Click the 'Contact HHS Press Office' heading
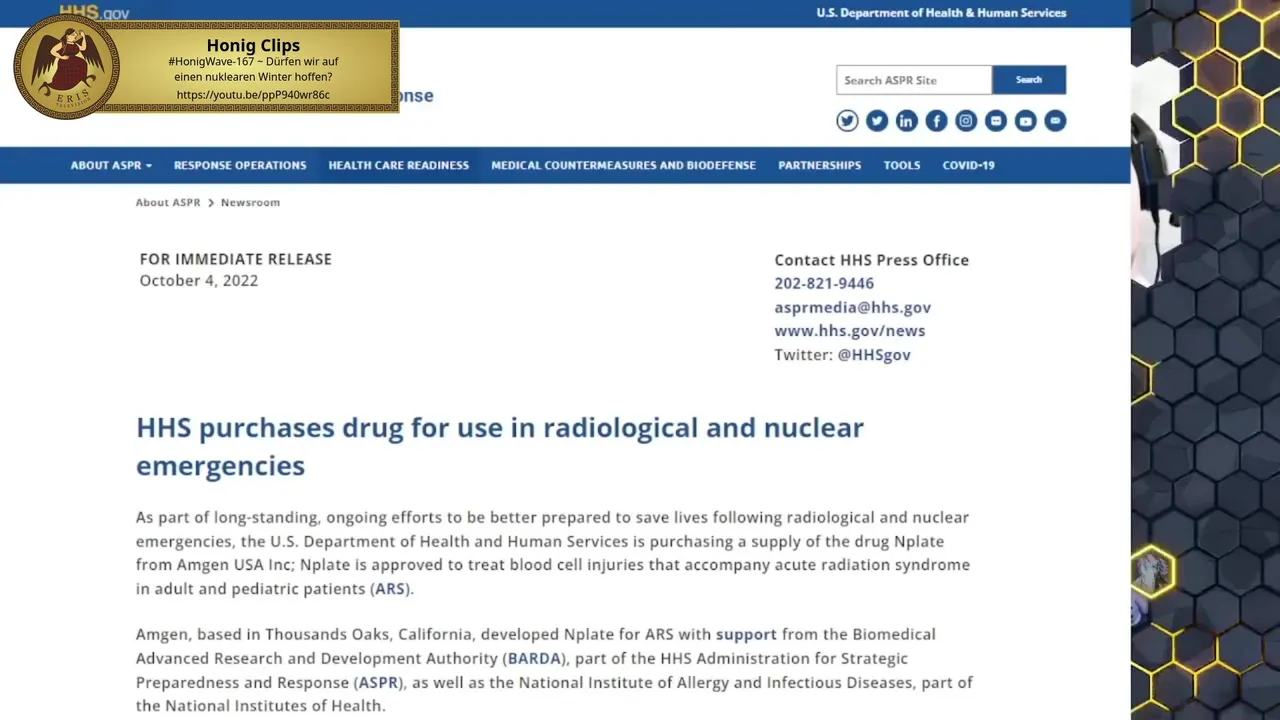 click(872, 260)
